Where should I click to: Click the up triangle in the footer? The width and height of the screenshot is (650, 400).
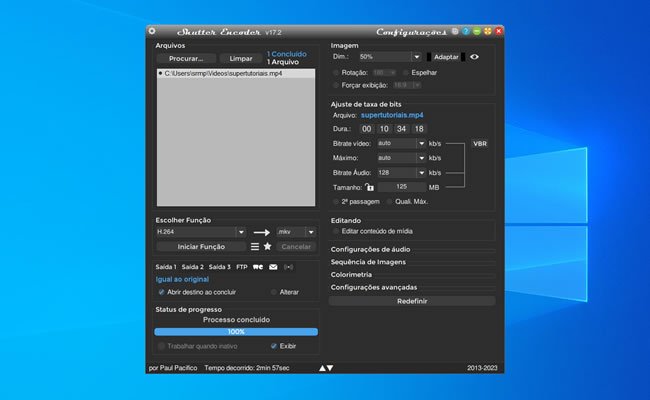click(x=322, y=368)
